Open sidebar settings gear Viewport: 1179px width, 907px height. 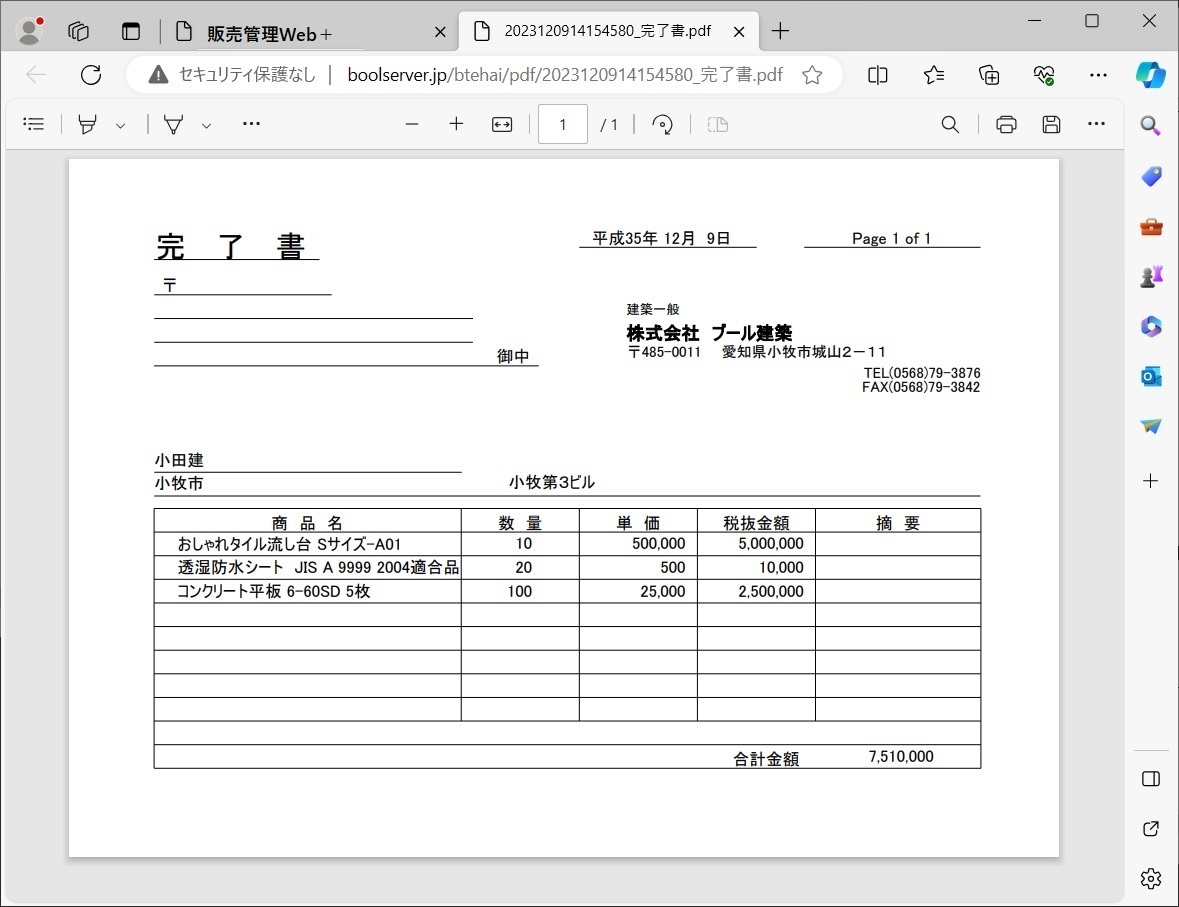(x=1150, y=878)
